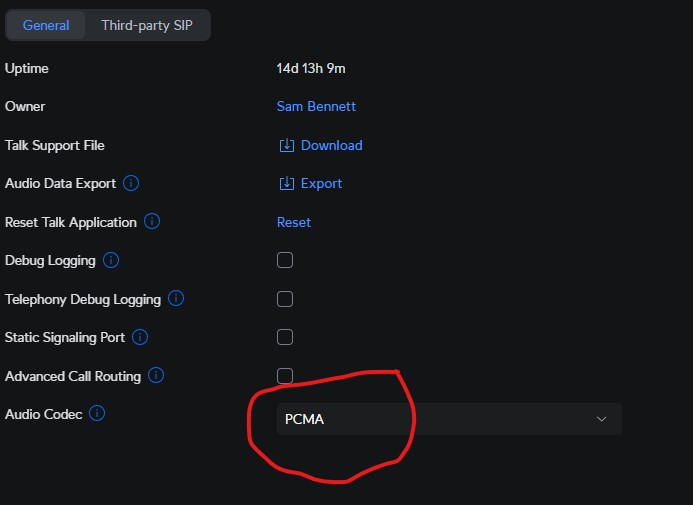
Task: Toggle the Advanced Call Routing checkbox
Action: click(285, 376)
